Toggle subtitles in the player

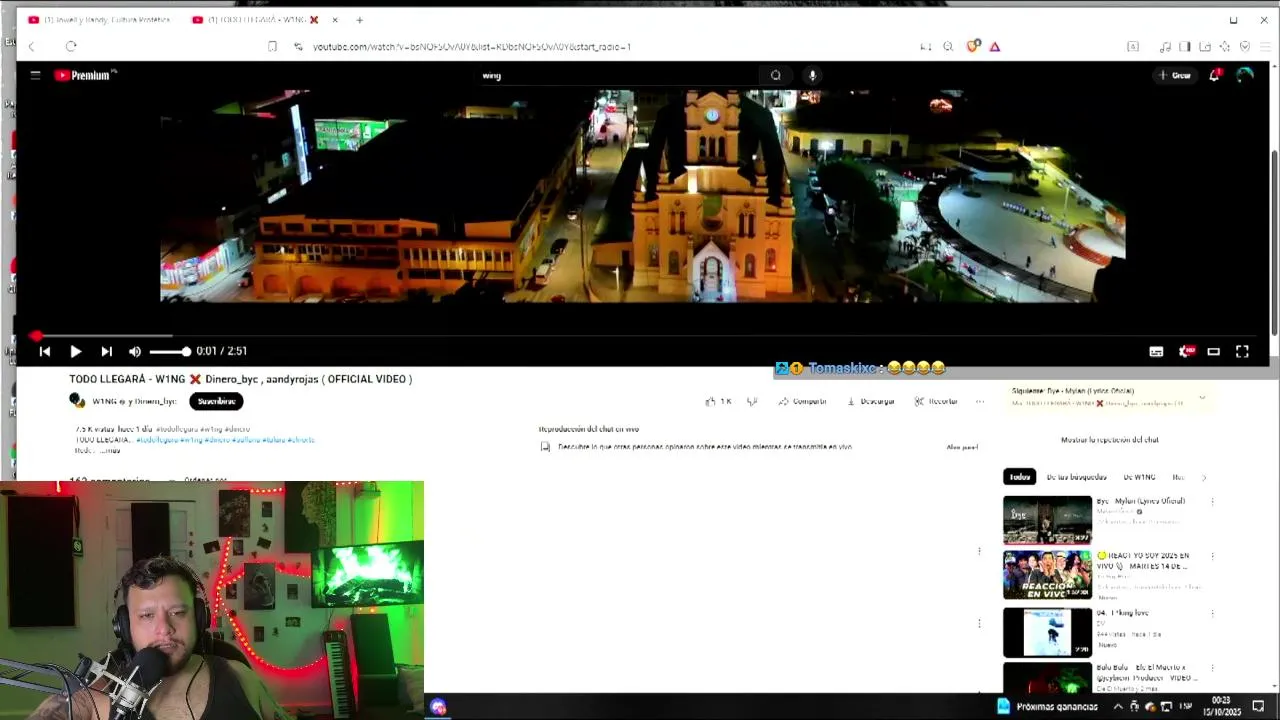pyautogui.click(x=1156, y=351)
